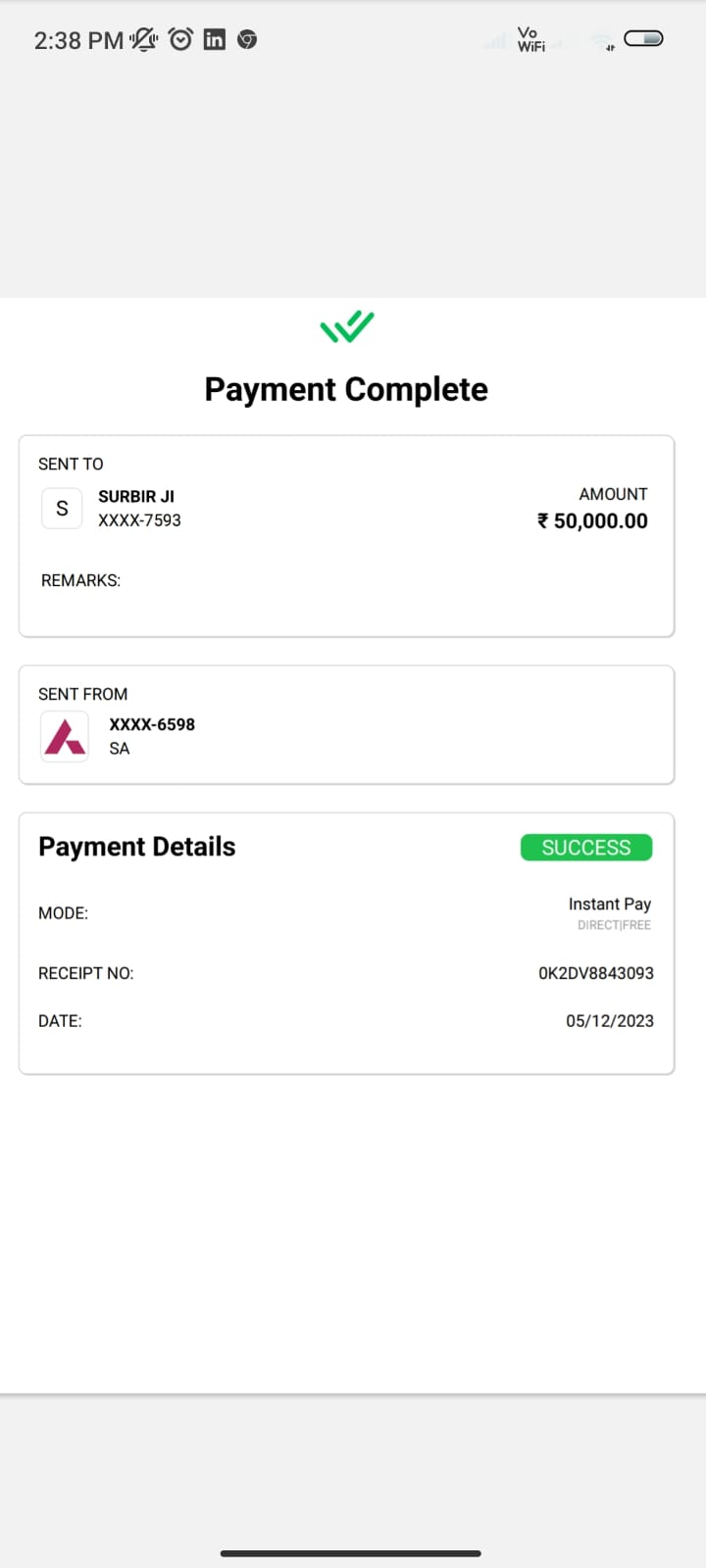
Task: Tap the alarm clock status icon
Action: point(180,39)
